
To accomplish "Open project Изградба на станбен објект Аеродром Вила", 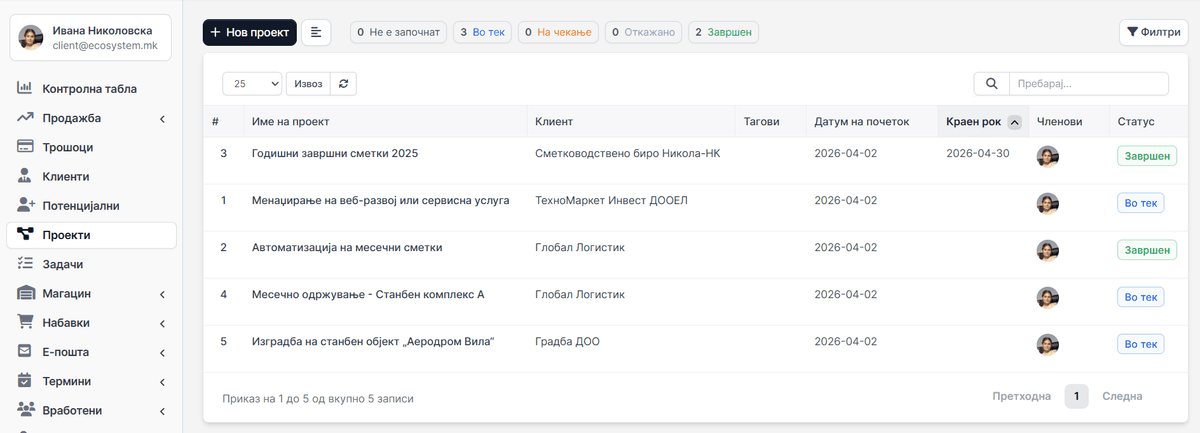I will click(374, 341).
